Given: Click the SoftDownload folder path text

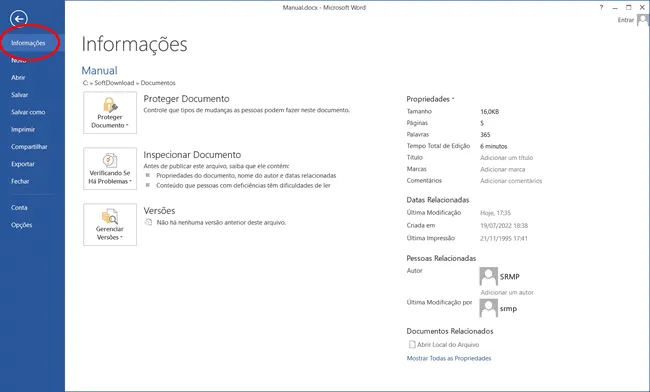Looking at the screenshot, I should click(x=114, y=83).
